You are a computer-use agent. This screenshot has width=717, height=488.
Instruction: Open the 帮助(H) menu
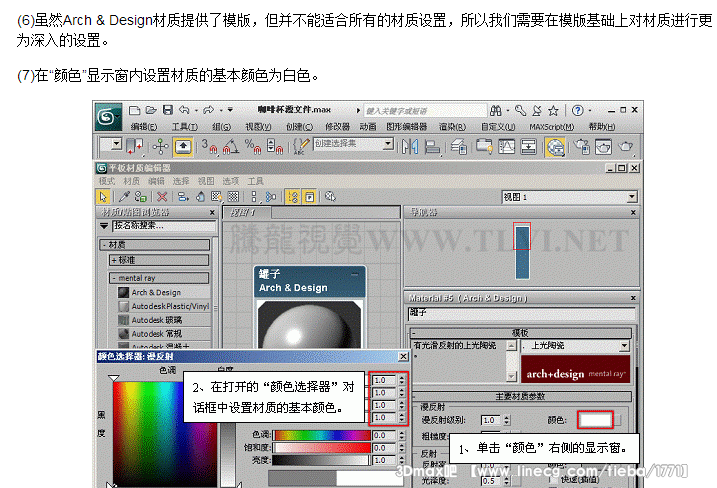(x=602, y=127)
